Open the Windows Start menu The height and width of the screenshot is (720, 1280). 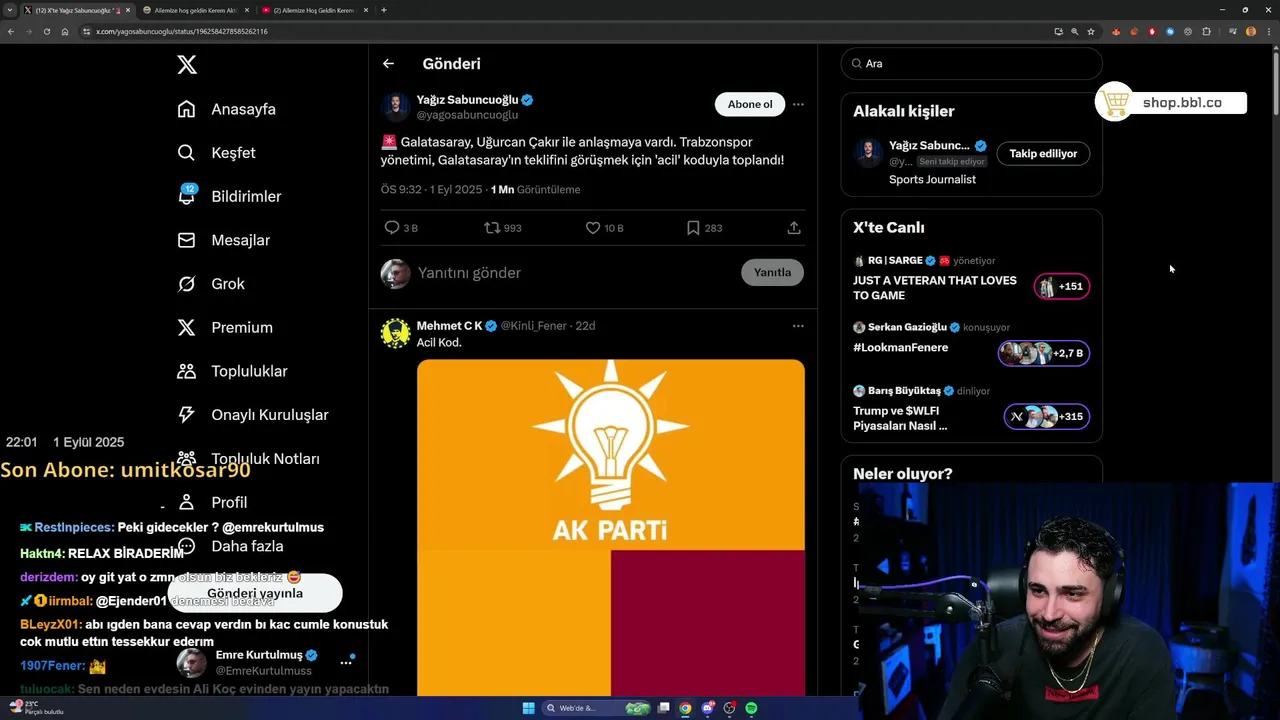(528, 708)
